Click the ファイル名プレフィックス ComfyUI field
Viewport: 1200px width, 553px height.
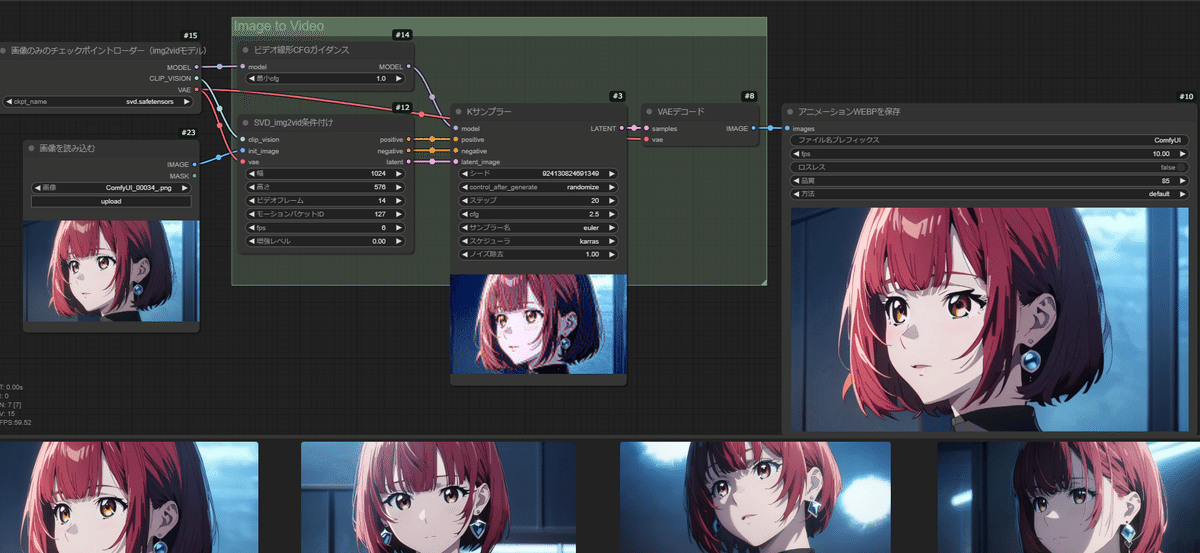pyautogui.click(x=990, y=140)
